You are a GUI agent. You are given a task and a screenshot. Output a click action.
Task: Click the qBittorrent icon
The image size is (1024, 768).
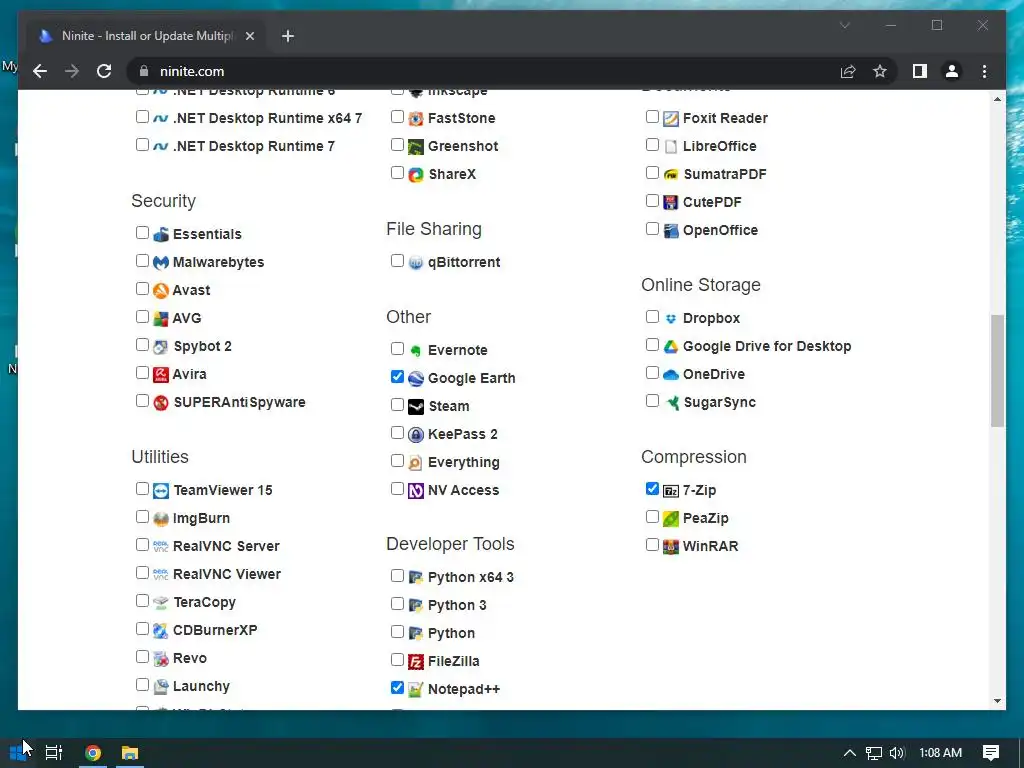(416, 263)
